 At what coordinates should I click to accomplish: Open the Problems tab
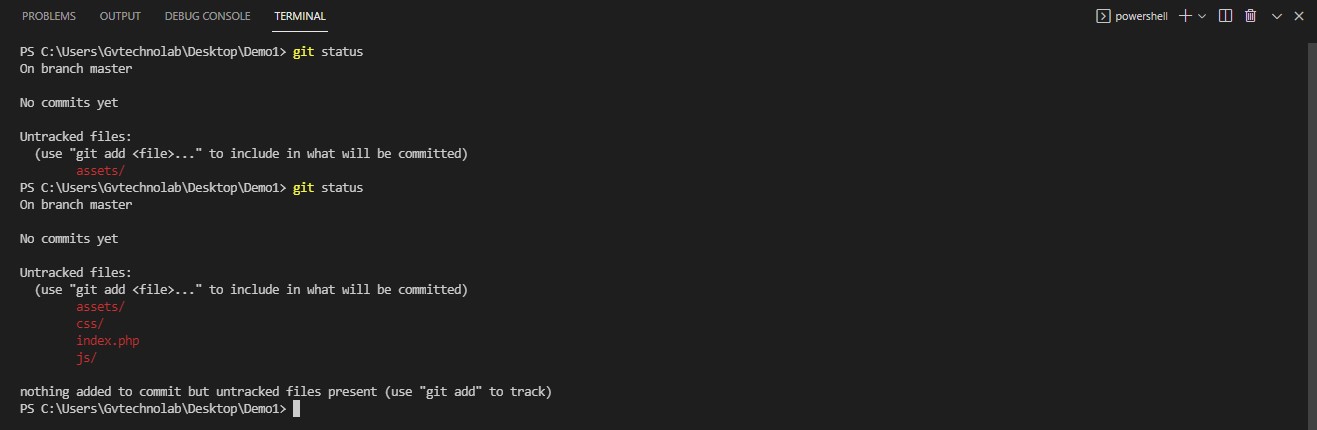[x=48, y=16]
